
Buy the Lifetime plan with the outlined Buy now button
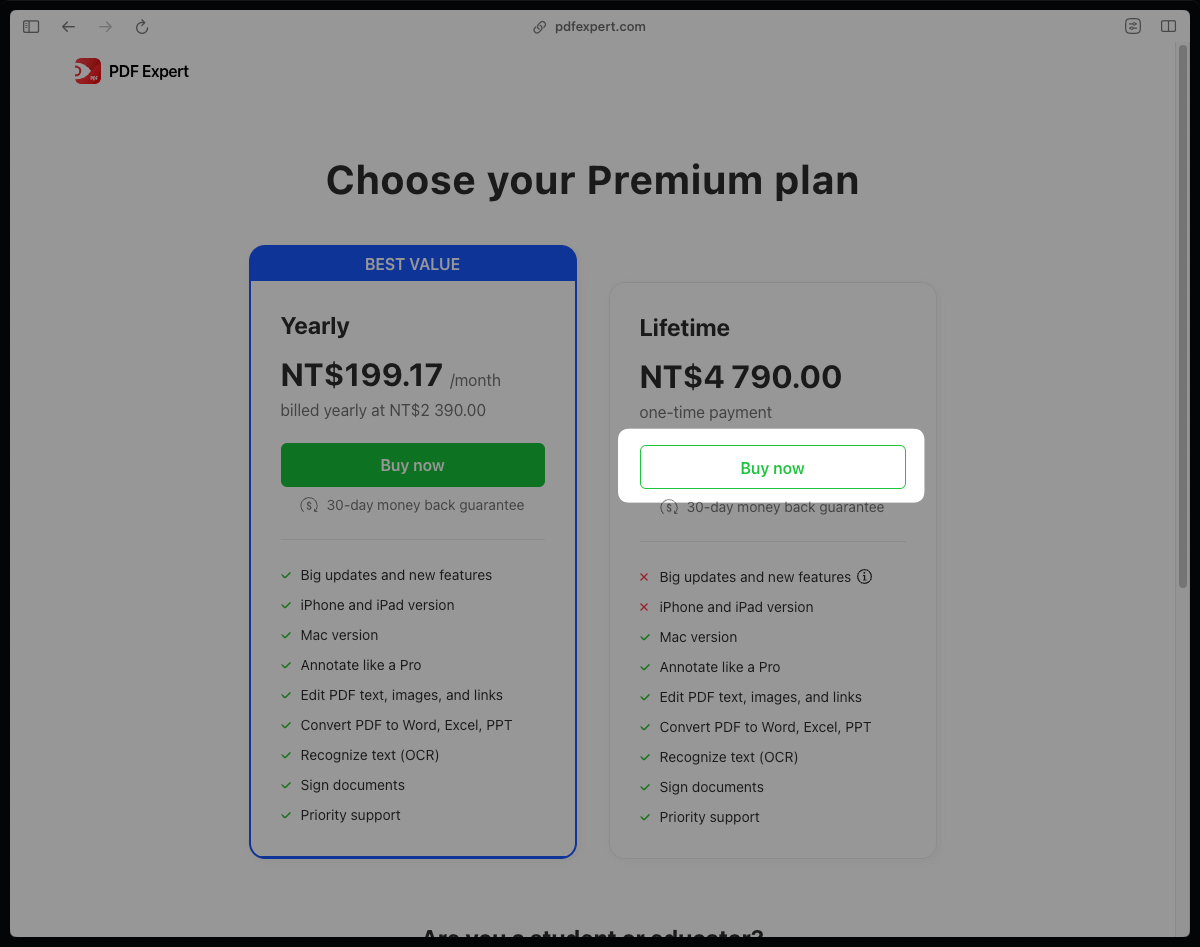[773, 467]
